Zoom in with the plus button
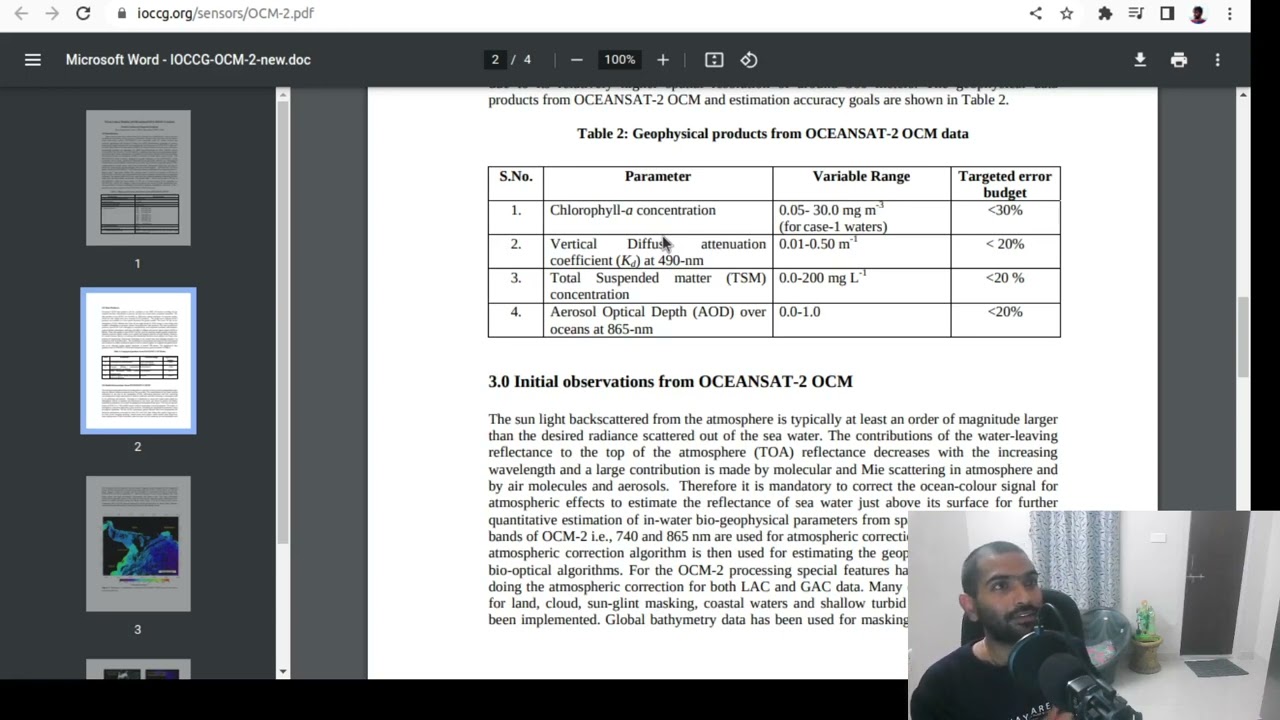Viewport: 1280px width, 720px height. click(x=662, y=60)
